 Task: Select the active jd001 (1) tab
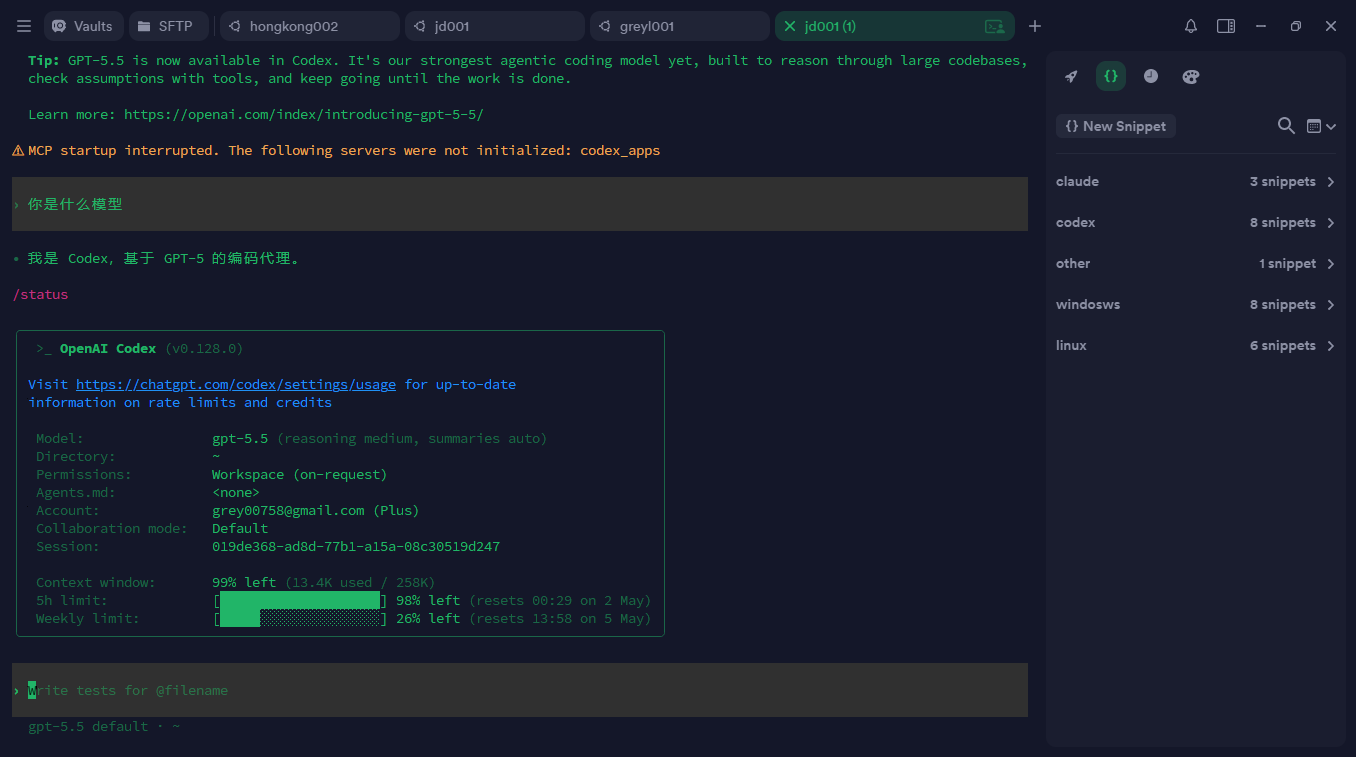tap(894, 26)
